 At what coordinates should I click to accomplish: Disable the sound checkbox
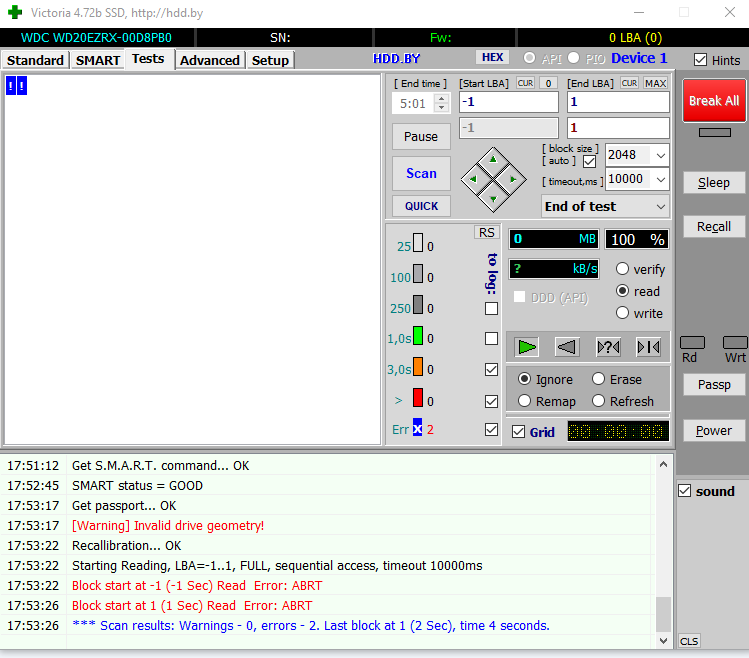(685, 491)
